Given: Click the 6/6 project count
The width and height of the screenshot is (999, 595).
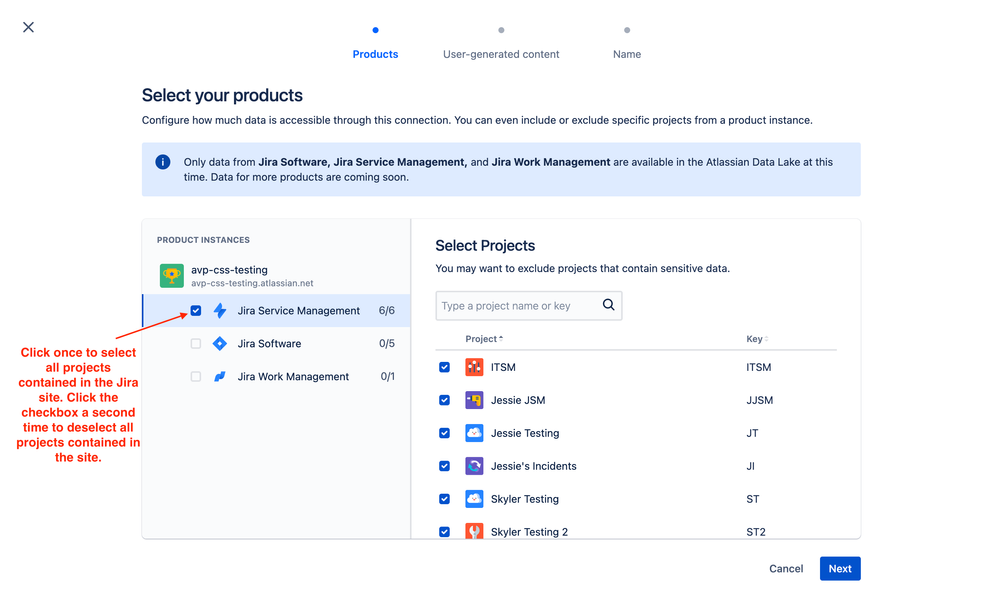Looking at the screenshot, I should coord(387,310).
